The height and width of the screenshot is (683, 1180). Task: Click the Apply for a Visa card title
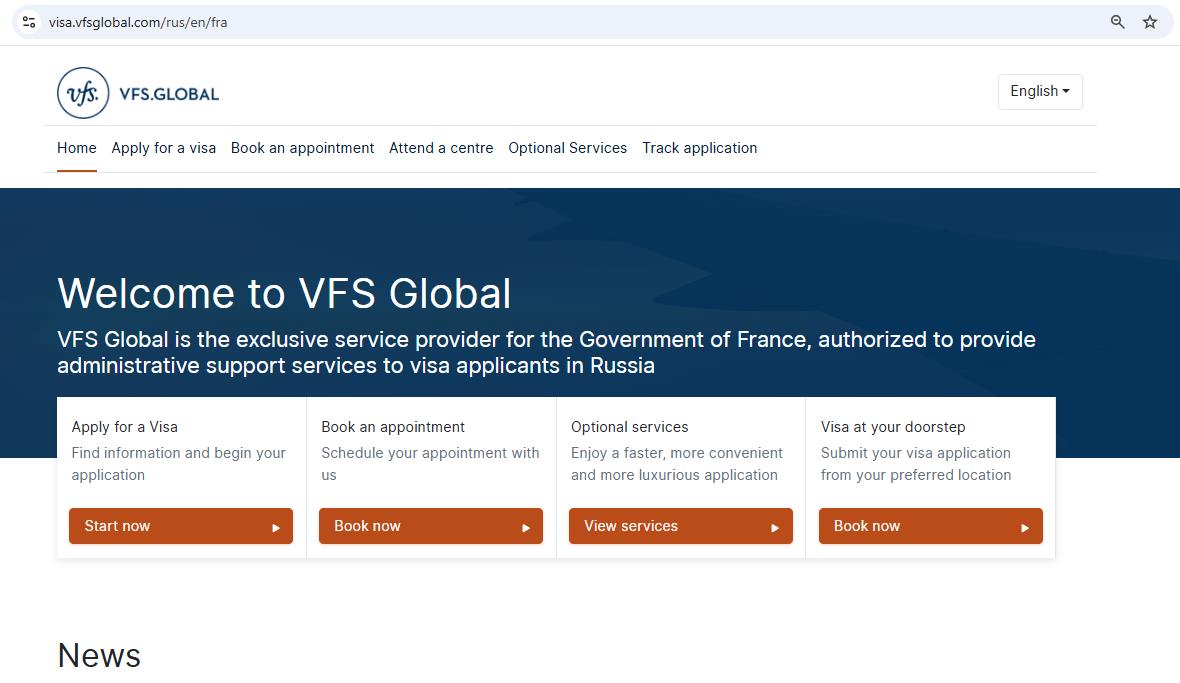125,426
